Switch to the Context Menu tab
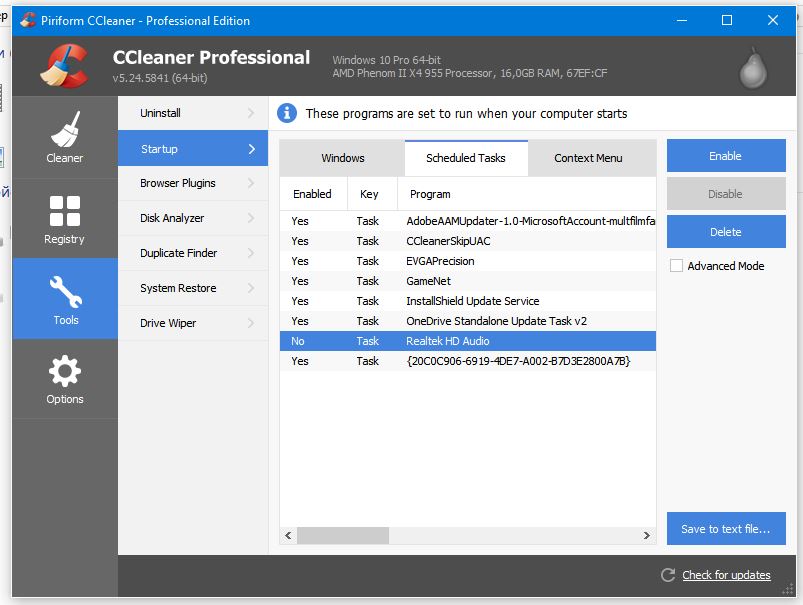Screen dimensions: 803x605 [x=588, y=158]
